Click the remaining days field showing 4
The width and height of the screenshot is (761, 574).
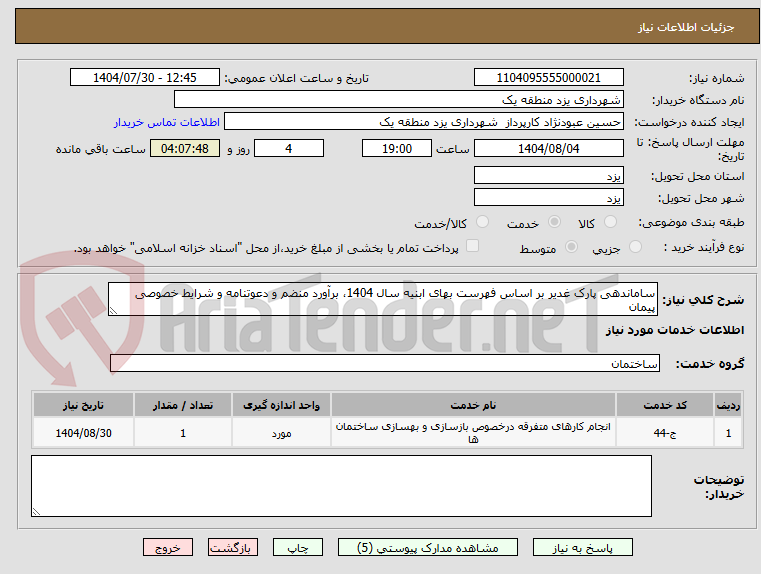pos(289,148)
